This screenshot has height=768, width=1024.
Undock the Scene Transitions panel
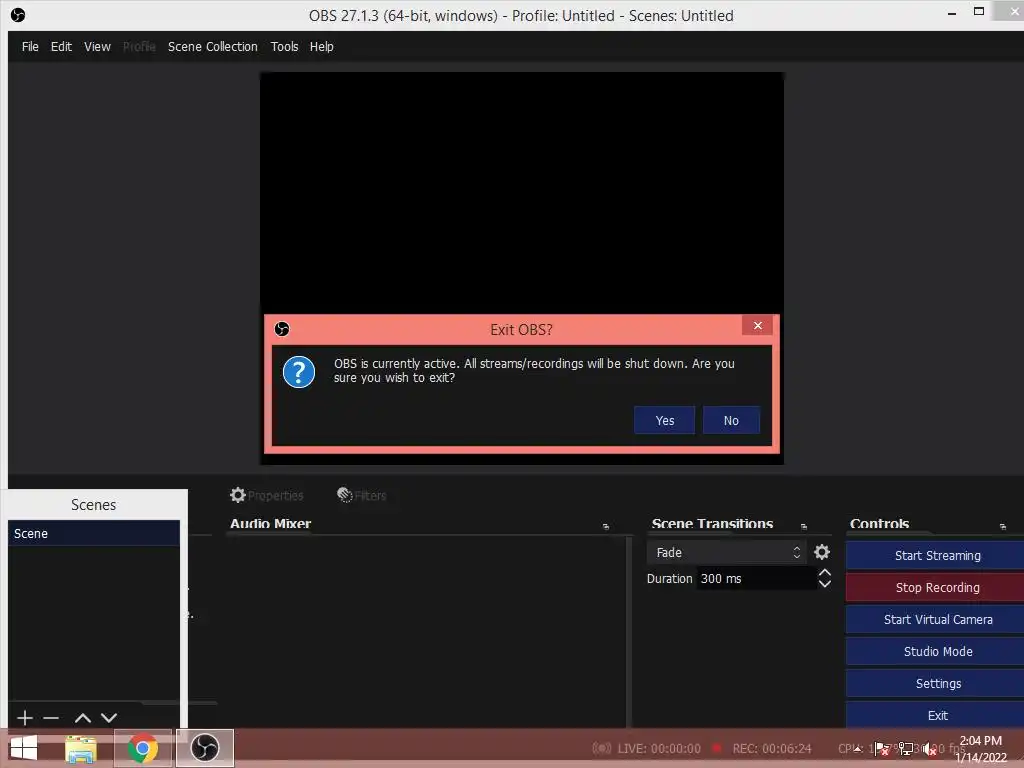pyautogui.click(x=804, y=526)
